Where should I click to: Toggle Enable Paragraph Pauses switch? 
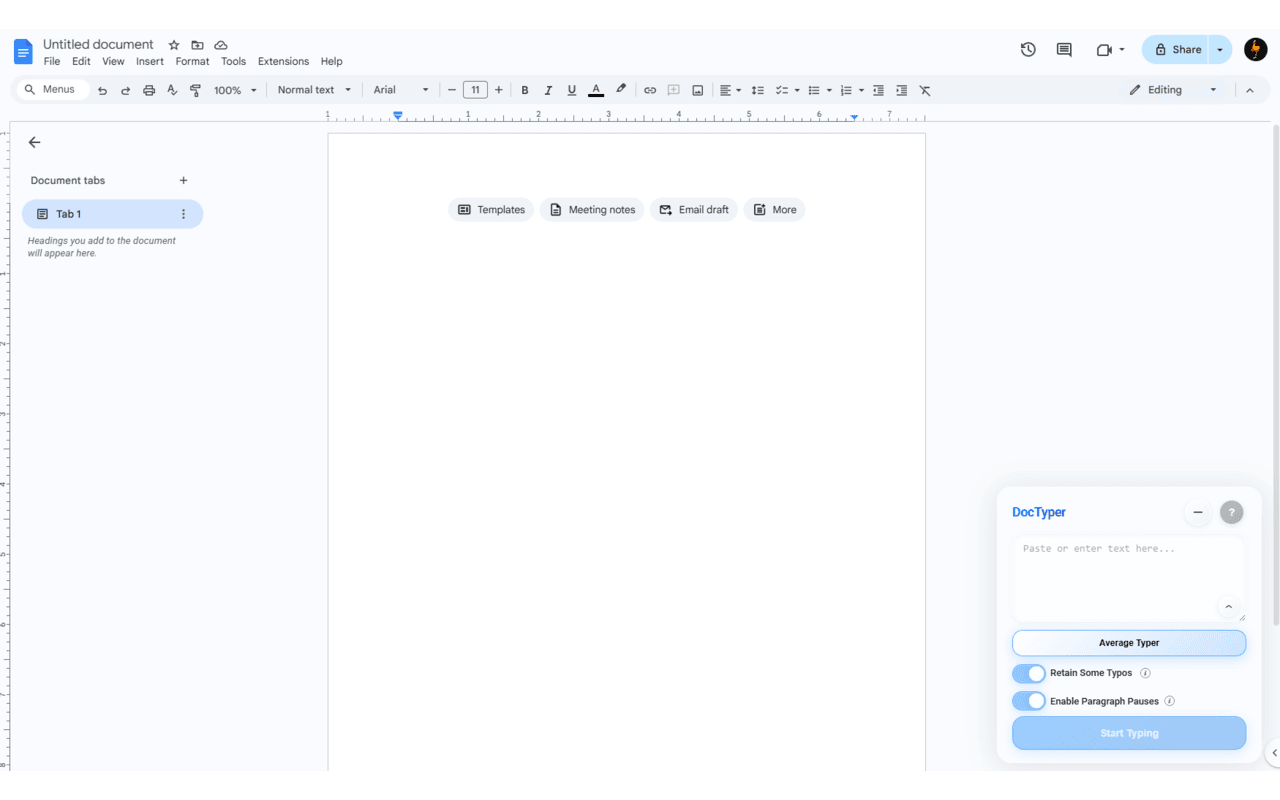click(1028, 701)
